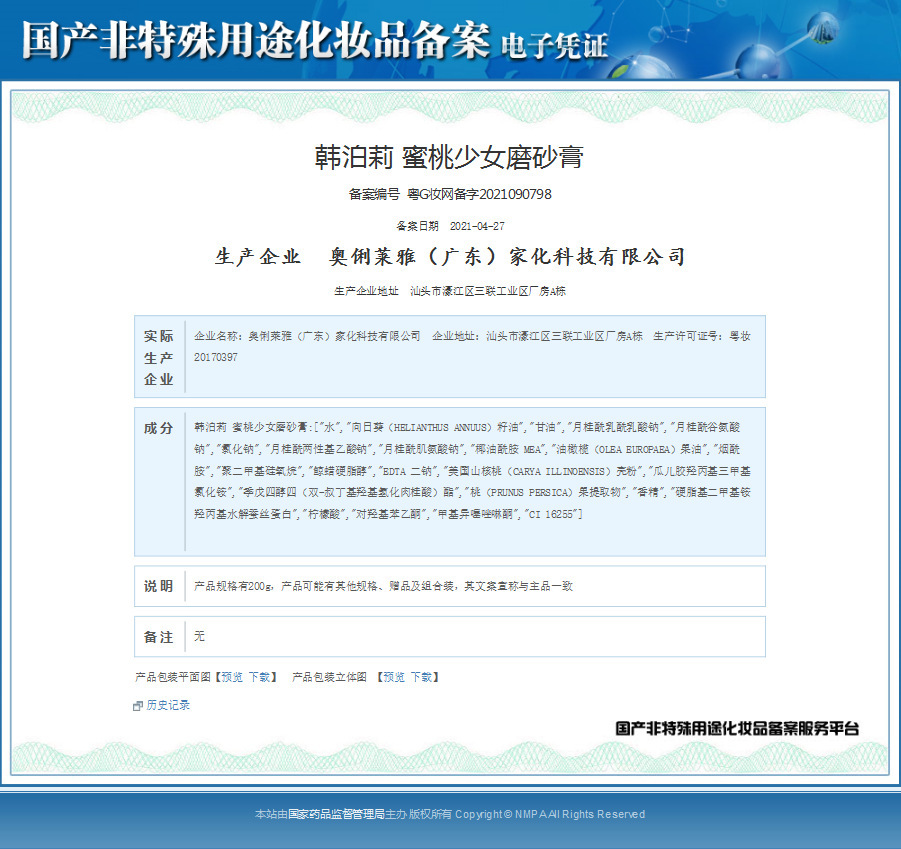Viewport: 901px width, 849px height.
Task: Click the 国产非特殊用途化妆品备案服务平台 stamp text
Action: 737,728
